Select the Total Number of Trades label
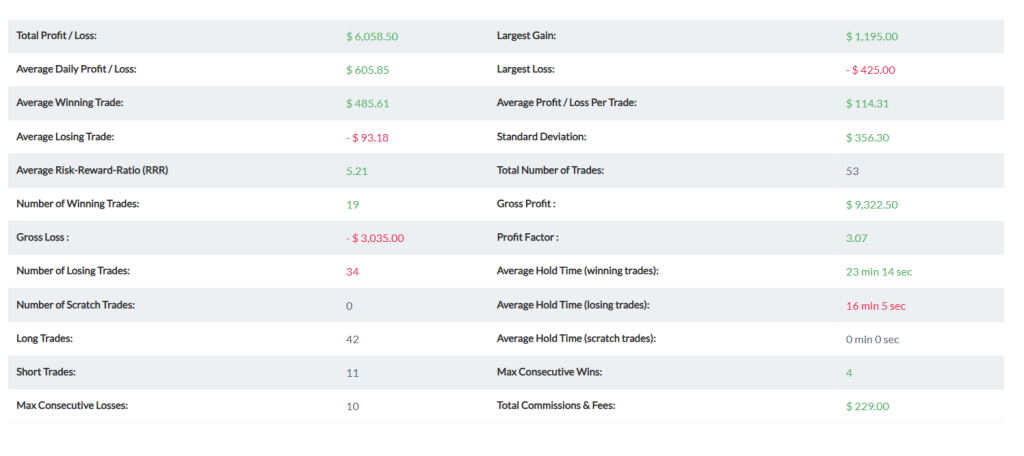This screenshot has height=456, width=1024. [551, 170]
